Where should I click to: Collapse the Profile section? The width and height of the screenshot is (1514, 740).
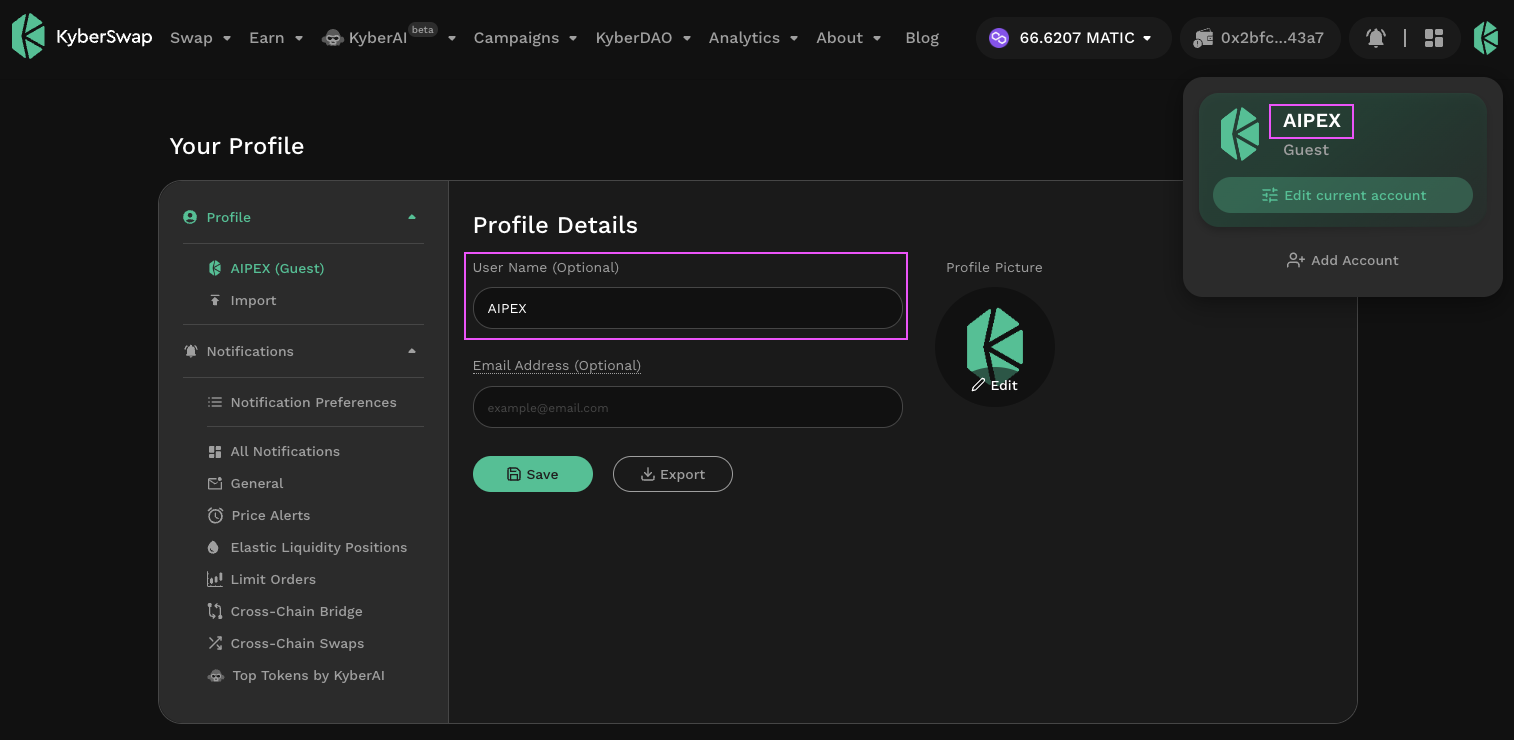412,217
